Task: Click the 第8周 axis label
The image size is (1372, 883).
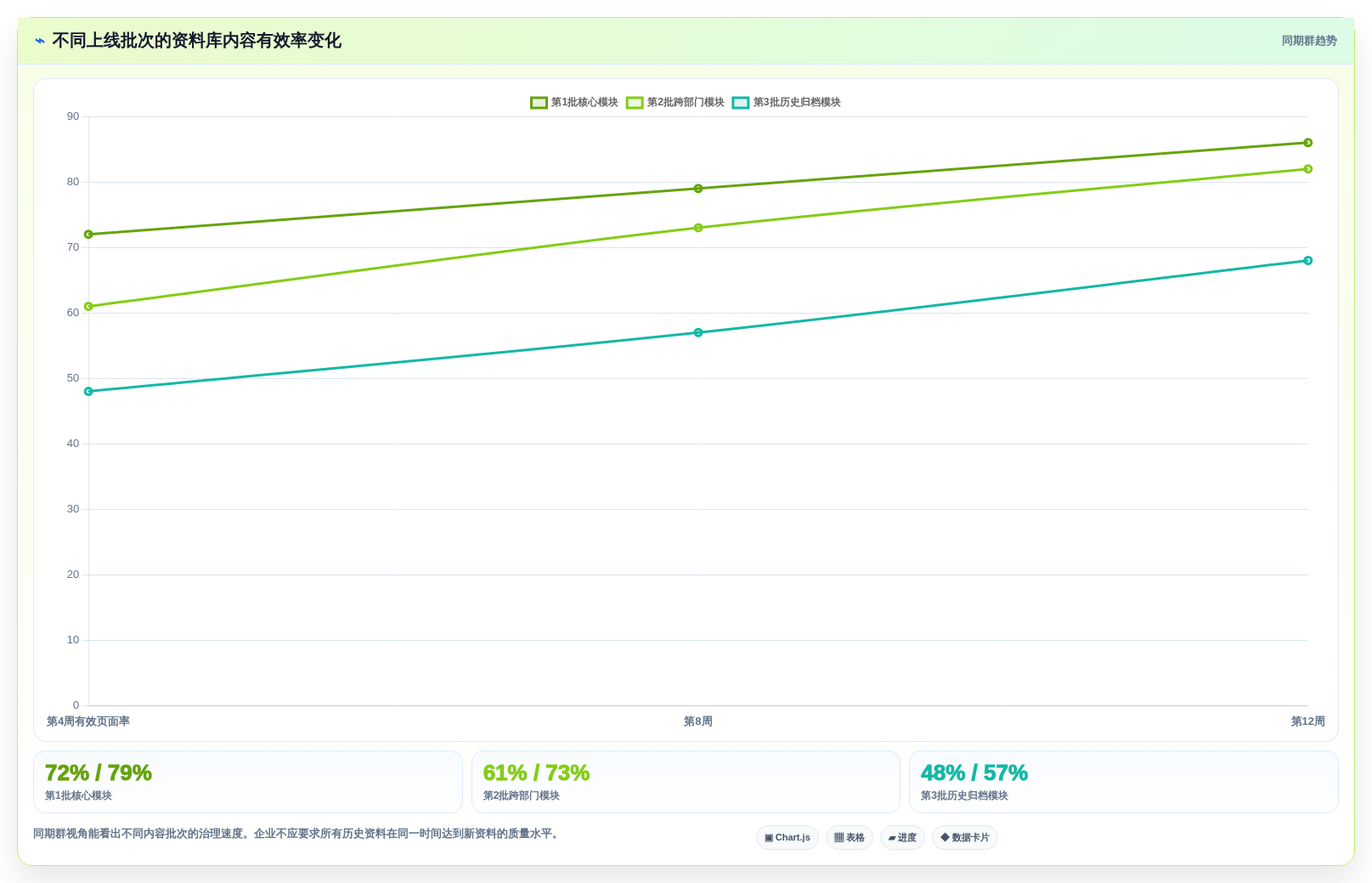Action: click(x=698, y=722)
